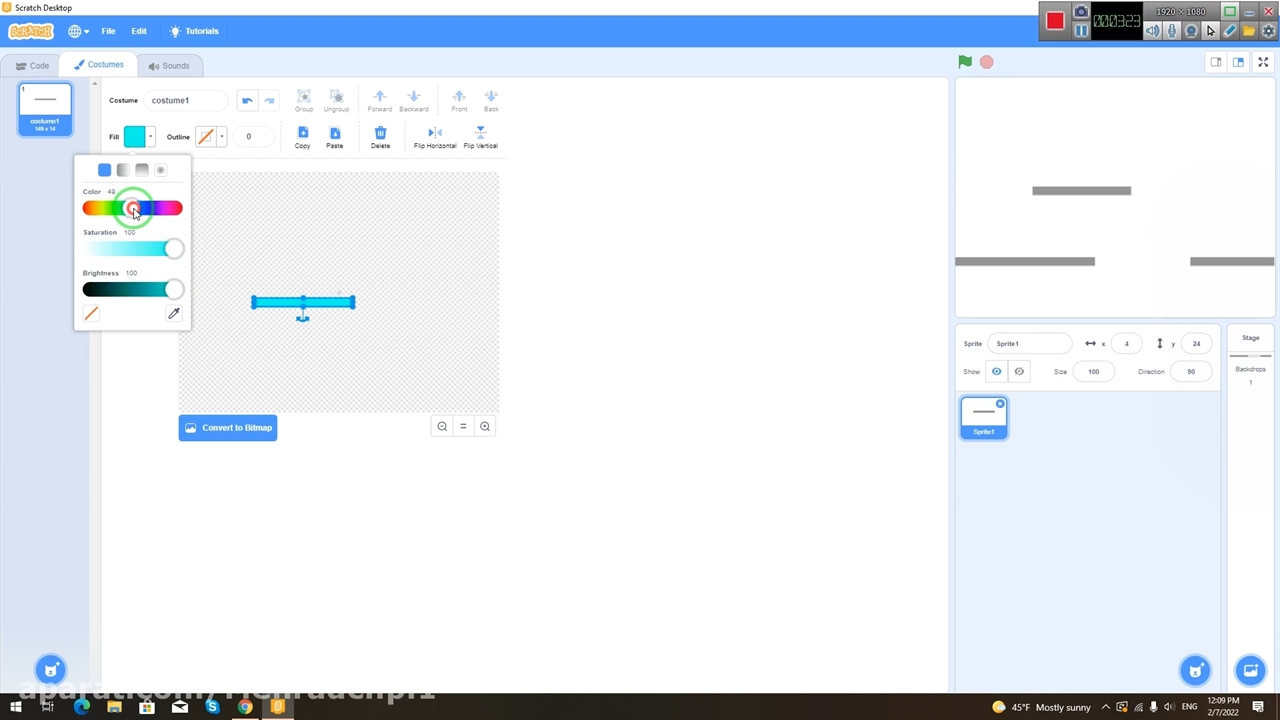Zoom in on the costume canvas
This screenshot has width=1280, height=720.
pos(485,427)
